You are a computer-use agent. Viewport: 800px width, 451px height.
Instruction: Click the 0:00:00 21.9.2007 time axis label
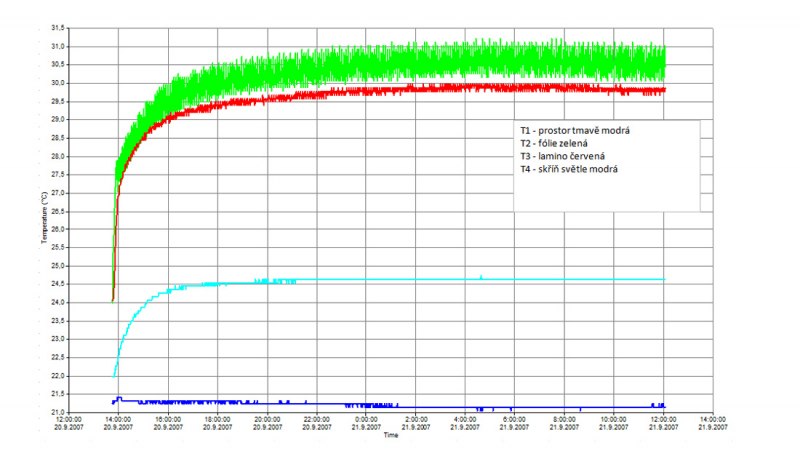point(366,424)
